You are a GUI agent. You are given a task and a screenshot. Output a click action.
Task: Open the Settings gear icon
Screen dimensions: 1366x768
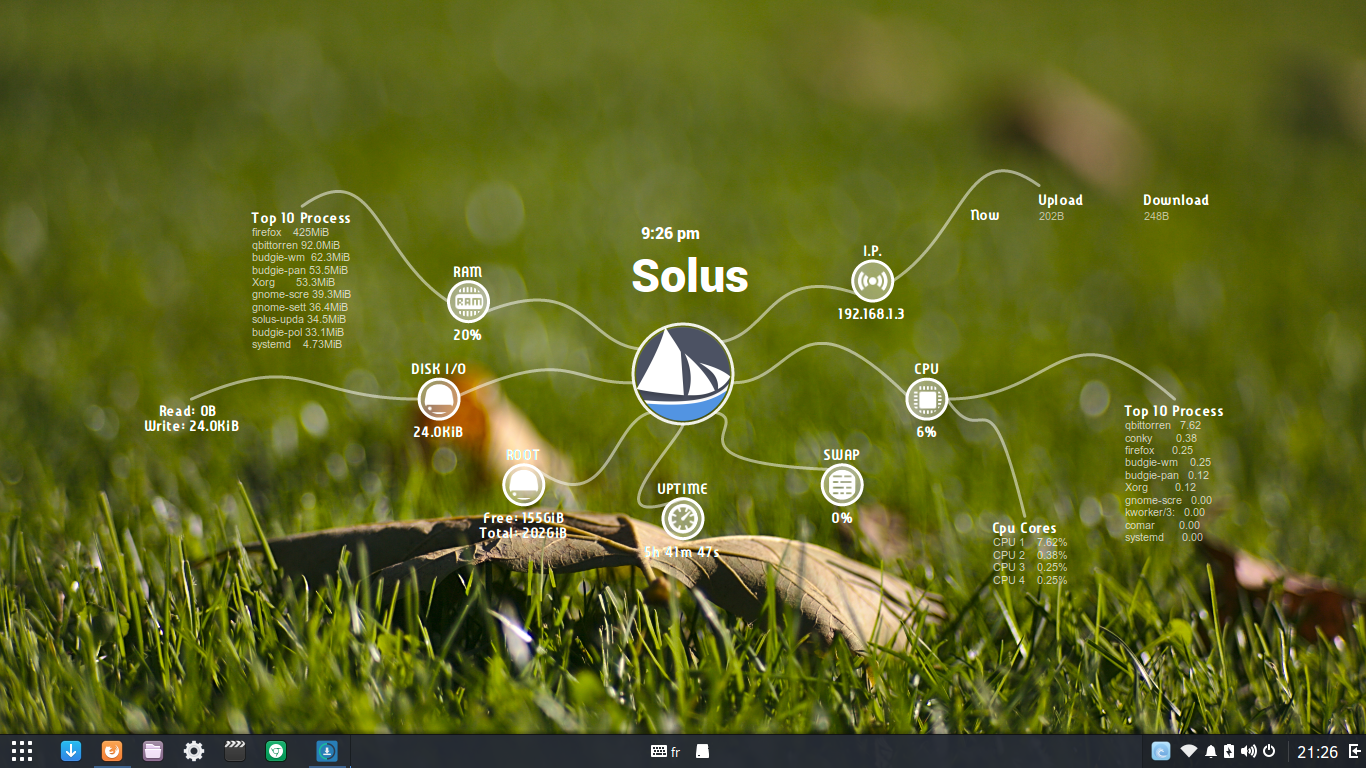(193, 751)
